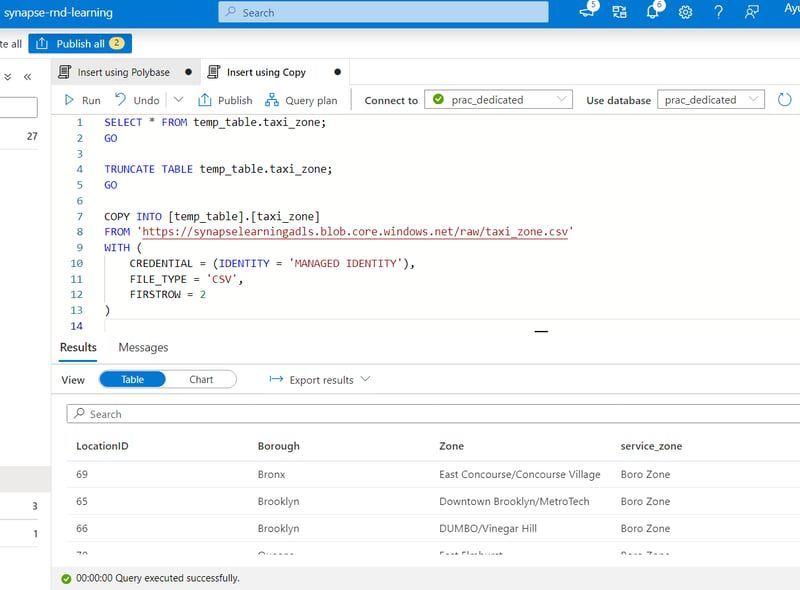Click the Insert using Copy script icon
The height and width of the screenshot is (590, 800).
click(214, 72)
